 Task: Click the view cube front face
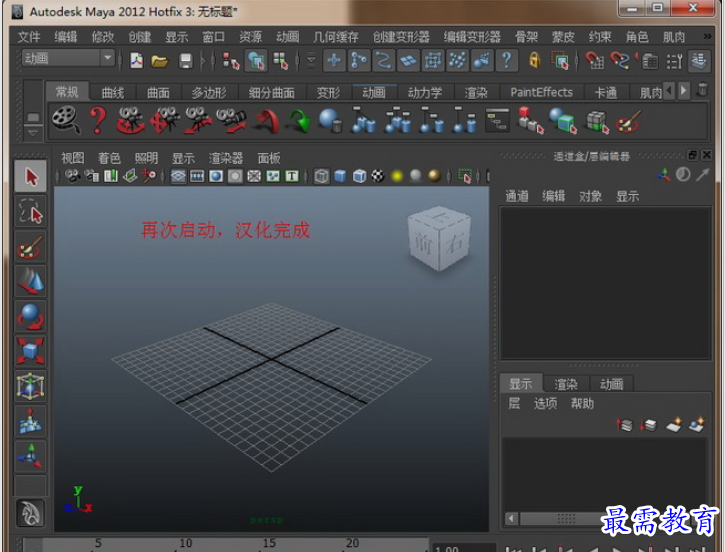[x=424, y=245]
